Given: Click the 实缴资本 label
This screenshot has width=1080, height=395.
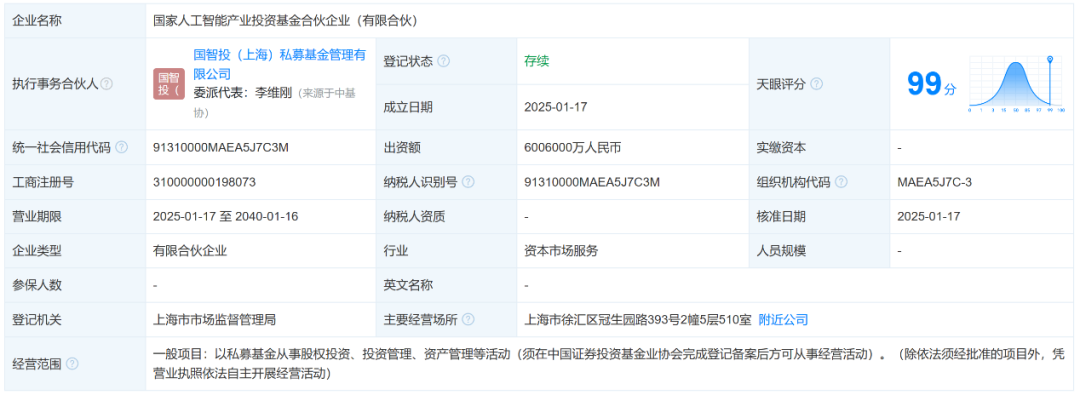Looking at the screenshot, I should click(781, 148).
